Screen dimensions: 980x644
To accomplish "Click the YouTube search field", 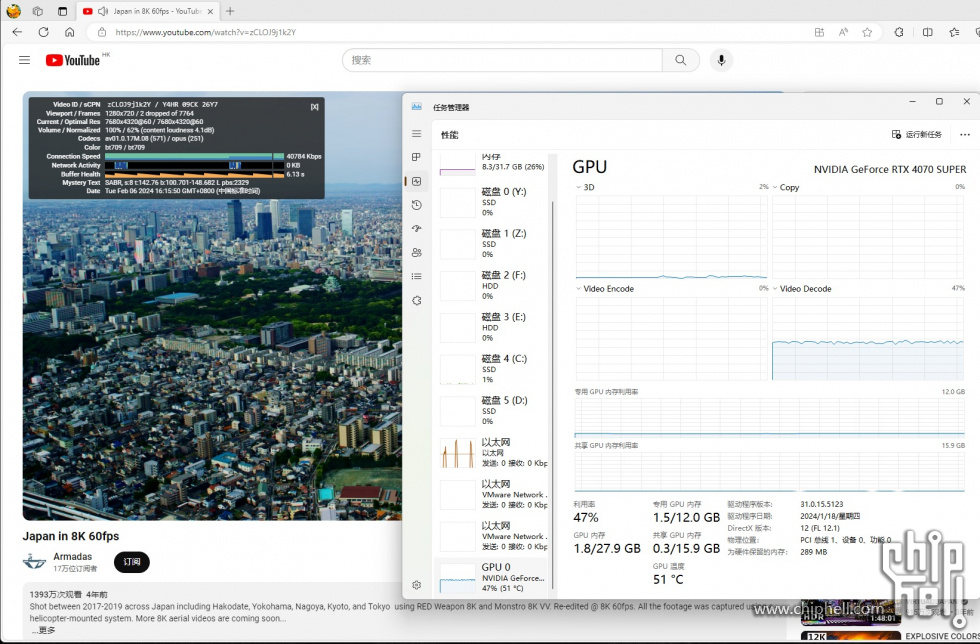I will pyautogui.click(x=502, y=60).
